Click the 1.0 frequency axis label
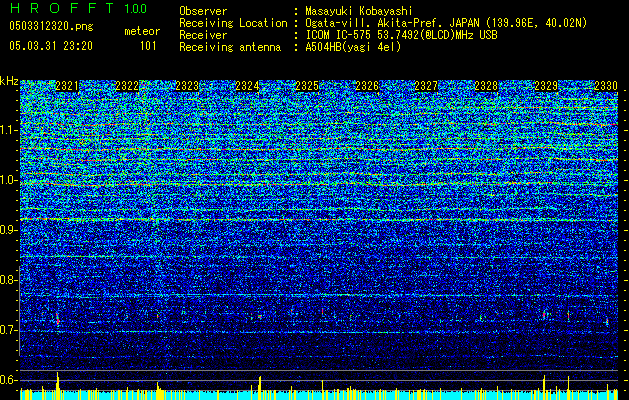Screen dimensions: 629x400 [9, 180]
